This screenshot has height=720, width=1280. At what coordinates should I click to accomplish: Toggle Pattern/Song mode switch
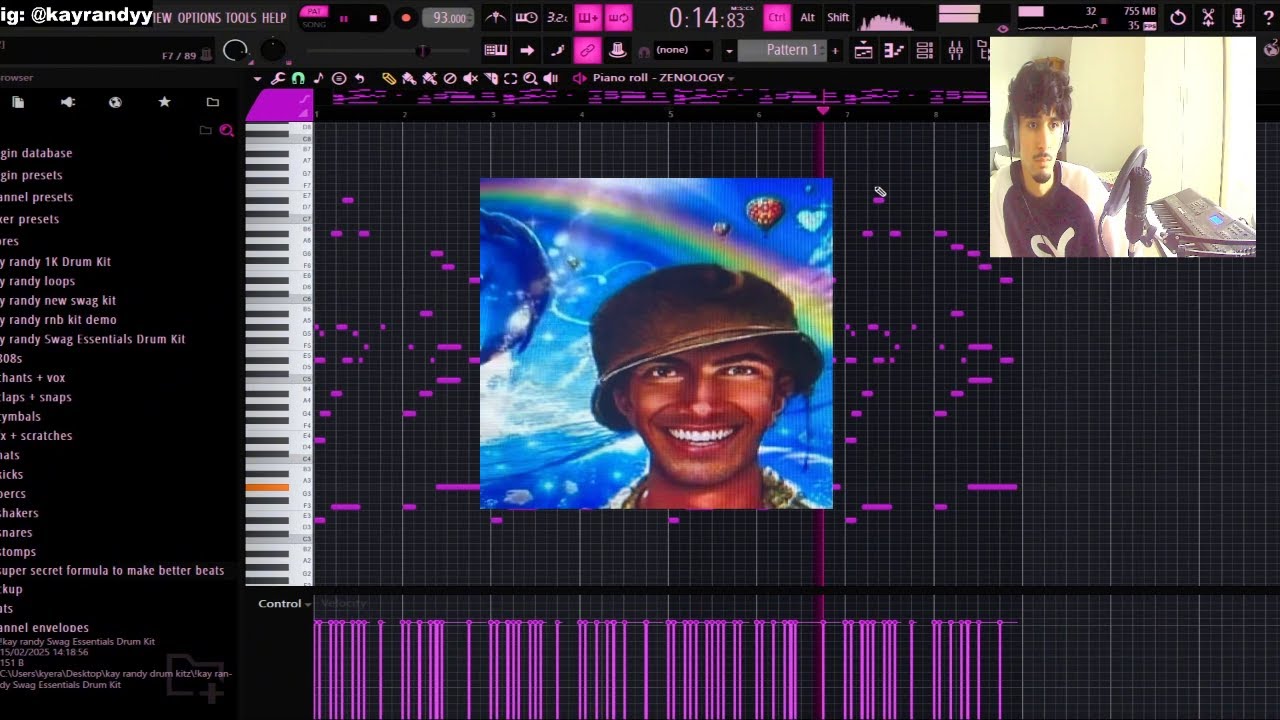pyautogui.click(x=314, y=18)
